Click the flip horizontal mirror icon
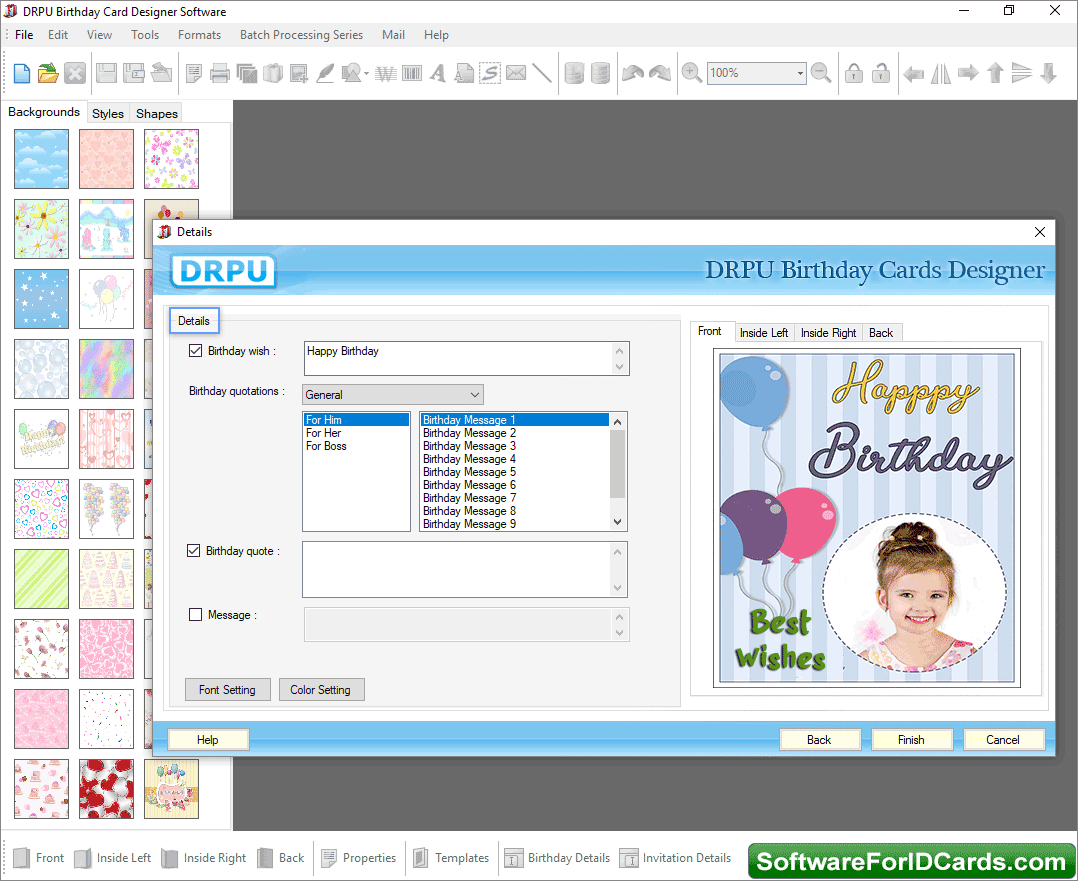Image resolution: width=1078 pixels, height=881 pixels. point(940,73)
